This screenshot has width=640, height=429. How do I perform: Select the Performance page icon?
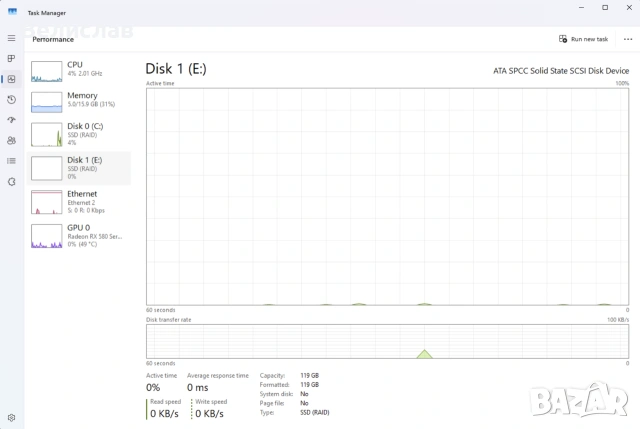pyautogui.click(x=11, y=79)
